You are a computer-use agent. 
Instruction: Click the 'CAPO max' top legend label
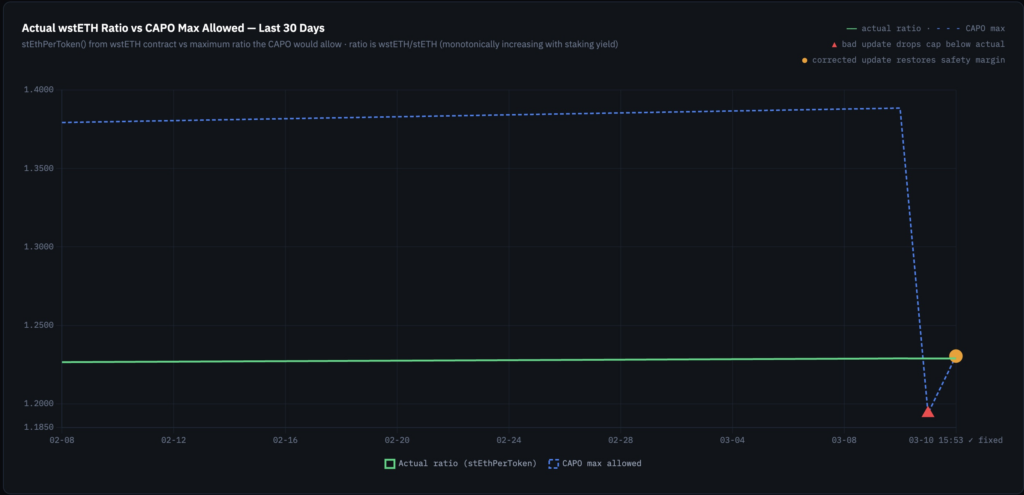tap(985, 29)
